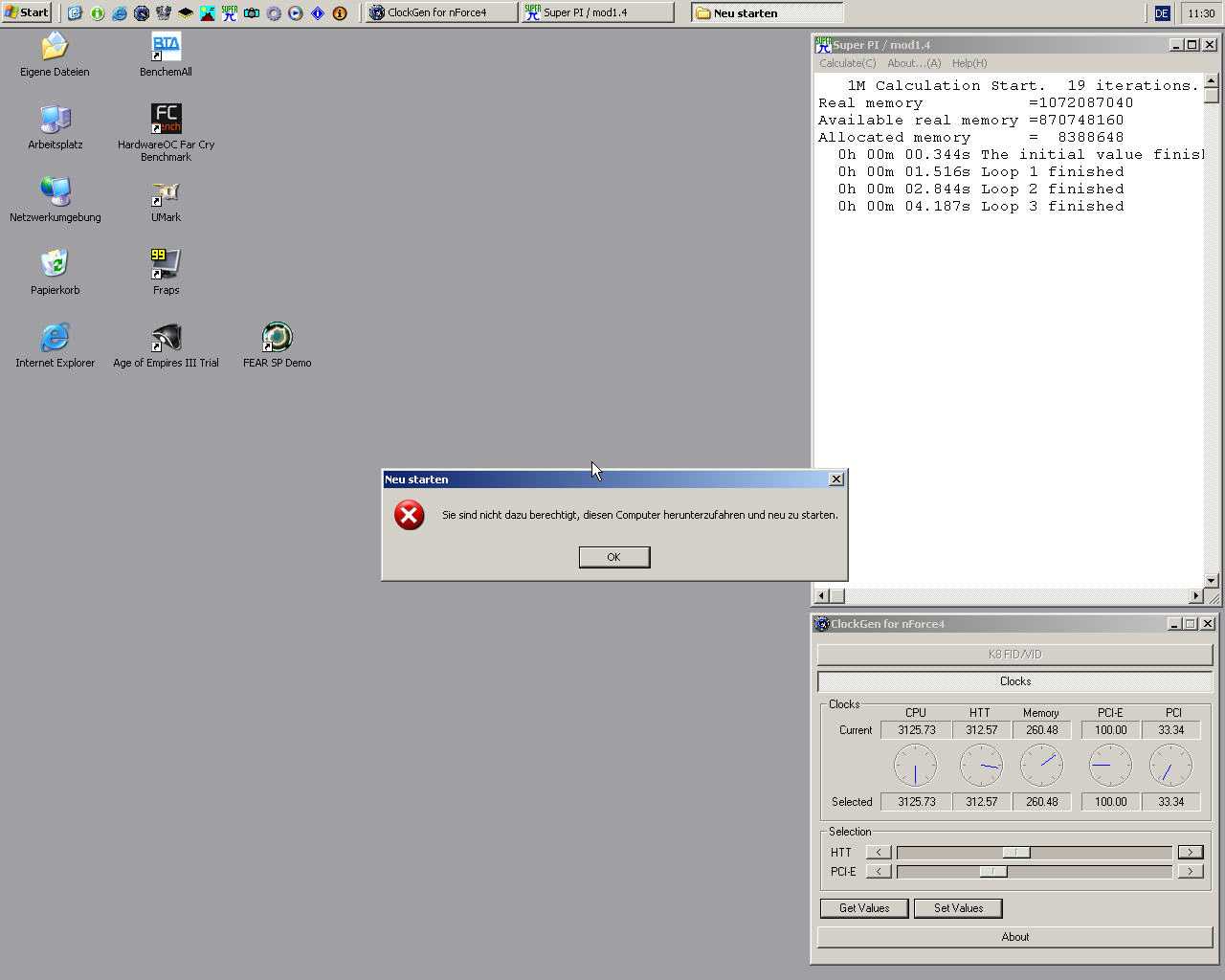Viewport: 1225px width, 980px height.
Task: Open BenchemAll desktop shortcut
Action: coord(166,55)
